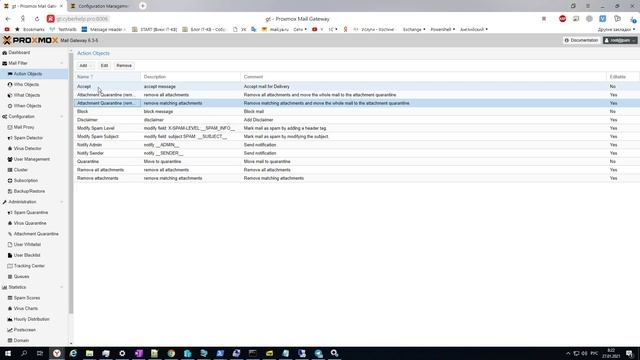Select the Disclaimer row
Screen dimensions: 640x360
point(357,120)
